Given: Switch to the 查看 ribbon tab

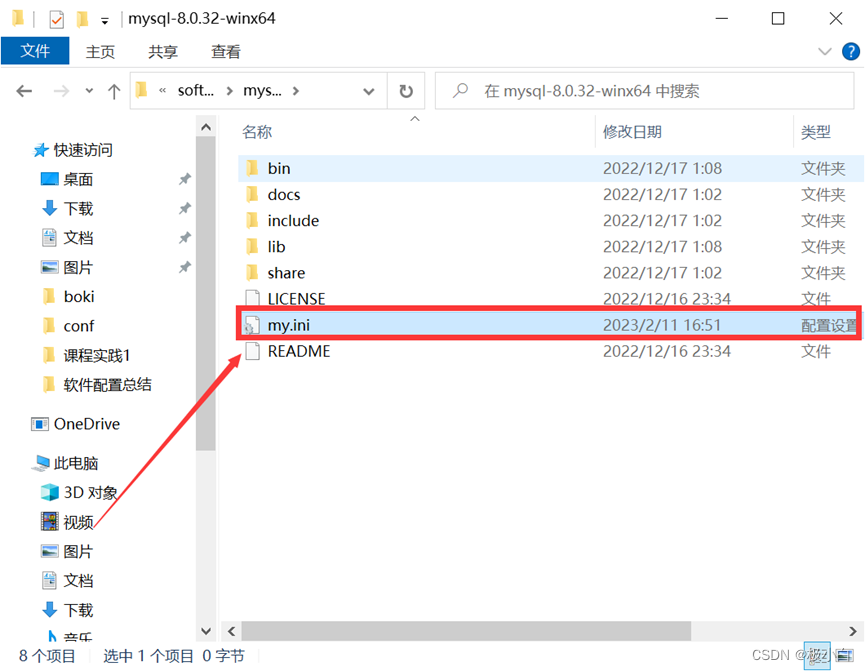Looking at the screenshot, I should (226, 52).
